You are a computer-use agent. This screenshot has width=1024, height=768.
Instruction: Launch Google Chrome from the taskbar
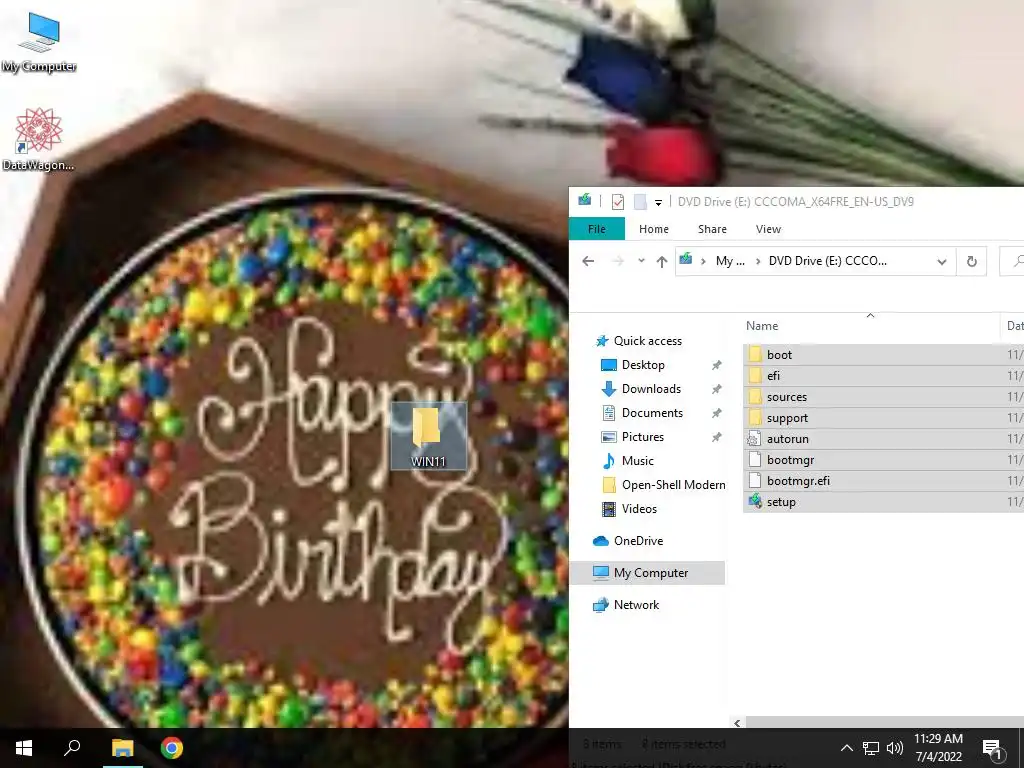172,748
